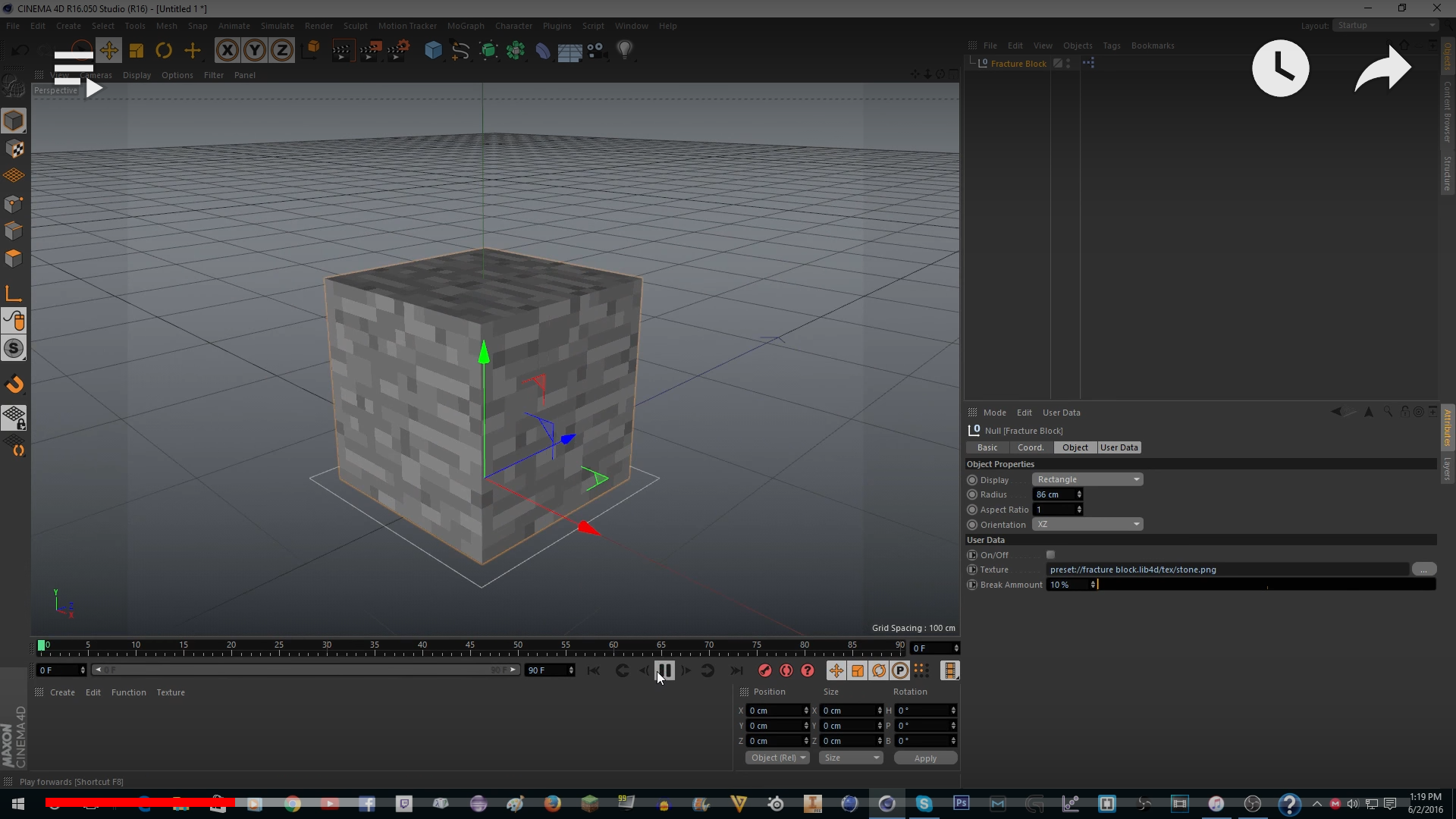1456x819 pixels.
Task: Open the array modeling objects icon
Action: click(x=516, y=51)
